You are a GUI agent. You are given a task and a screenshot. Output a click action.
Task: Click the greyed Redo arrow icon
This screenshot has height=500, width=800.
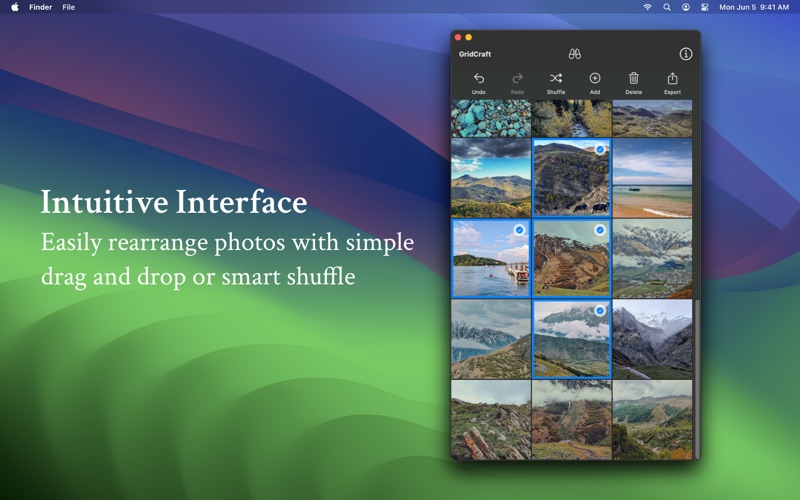(517, 79)
